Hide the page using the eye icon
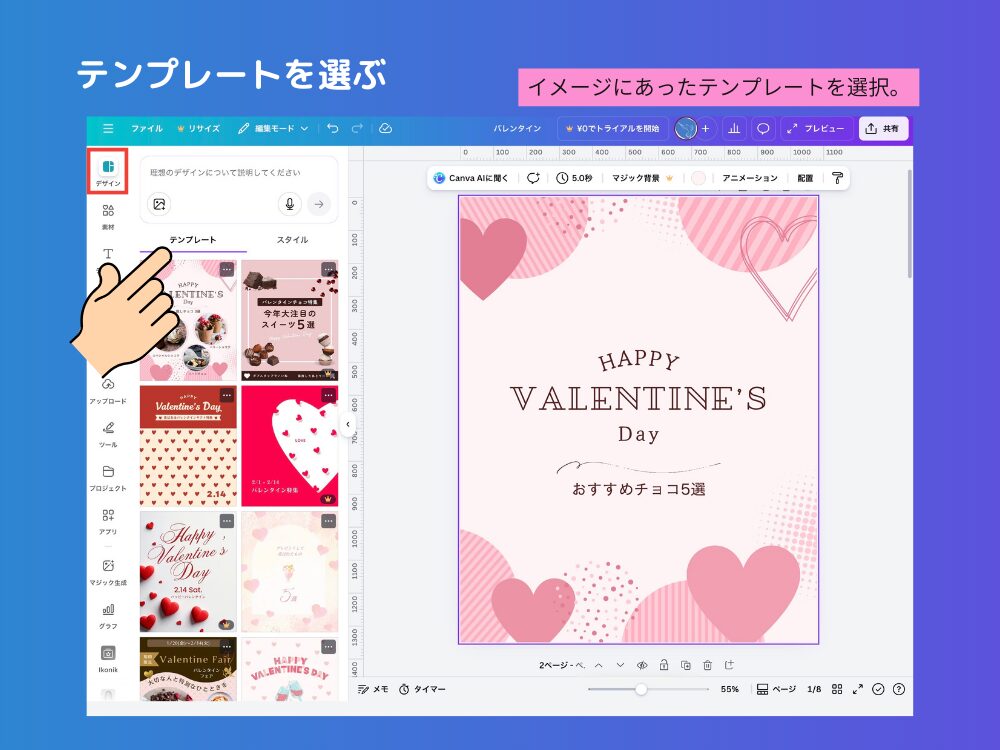 click(x=643, y=665)
